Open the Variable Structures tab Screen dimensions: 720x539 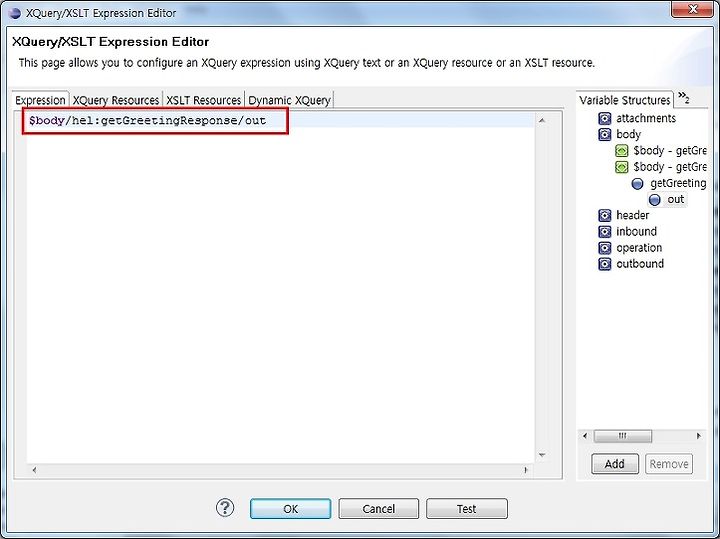pyautogui.click(x=624, y=100)
